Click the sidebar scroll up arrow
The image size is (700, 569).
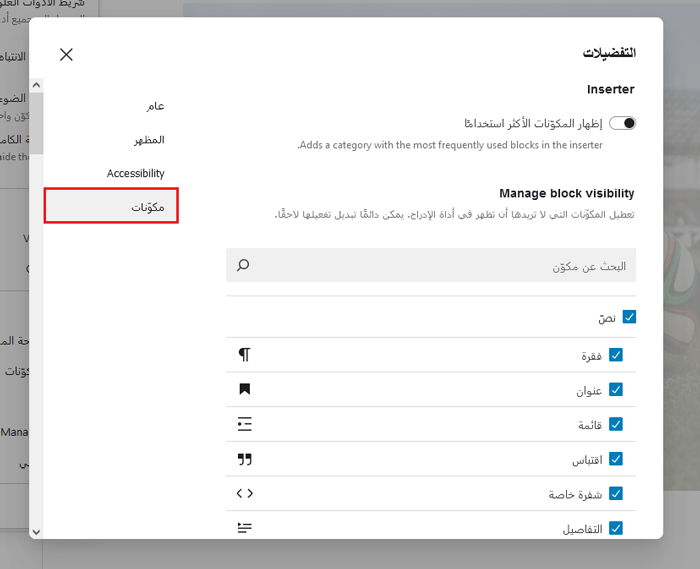(x=37, y=85)
